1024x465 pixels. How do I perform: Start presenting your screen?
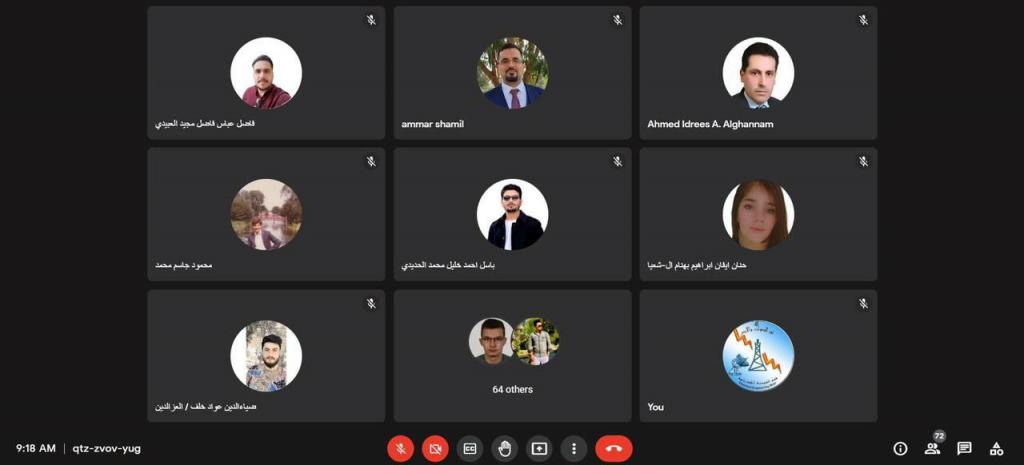(539, 449)
